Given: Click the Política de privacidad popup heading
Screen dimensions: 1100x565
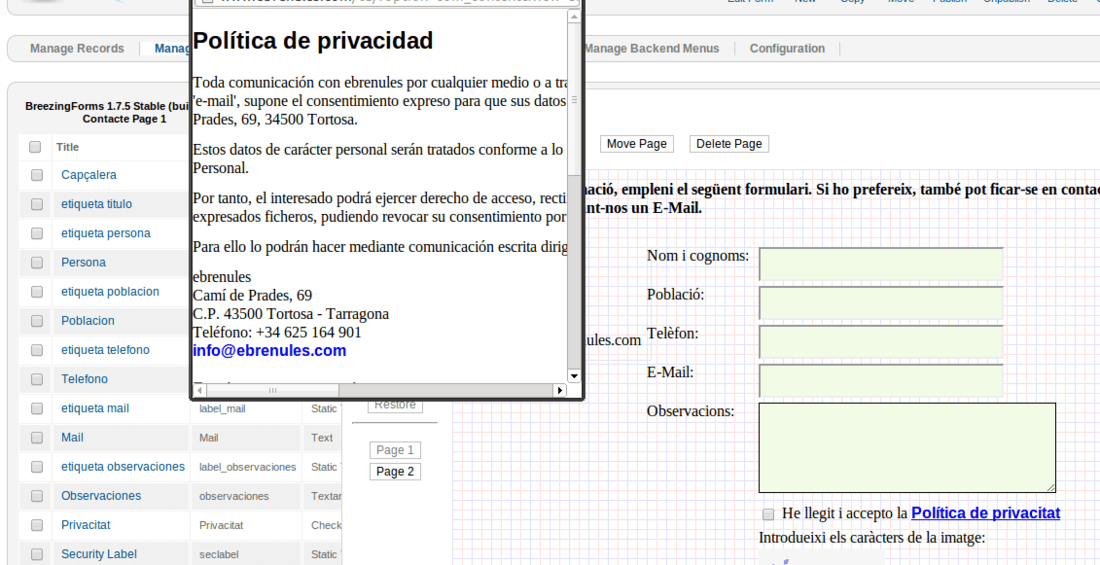Looking at the screenshot, I should coord(313,41).
